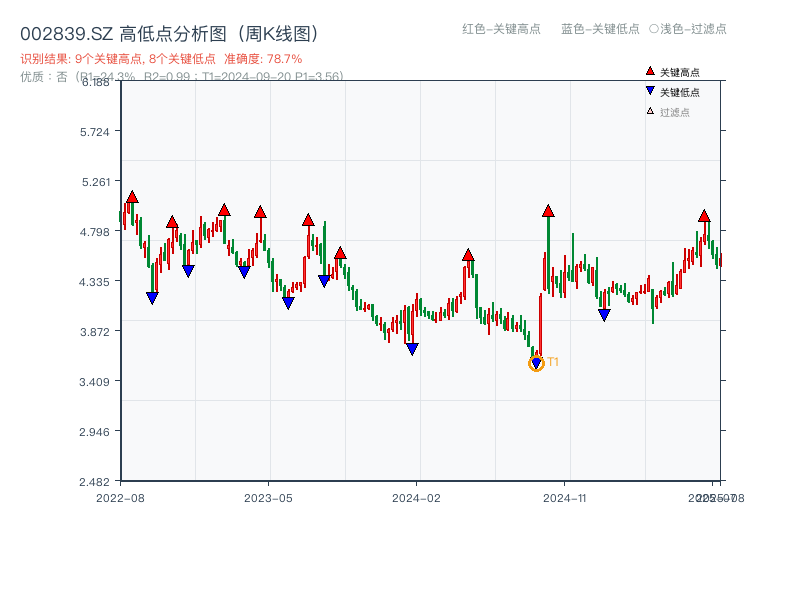Screen dimensions: 800x600
Task: Click the blue triangle marker below the late-2022 dip
Action: [x=152, y=296]
